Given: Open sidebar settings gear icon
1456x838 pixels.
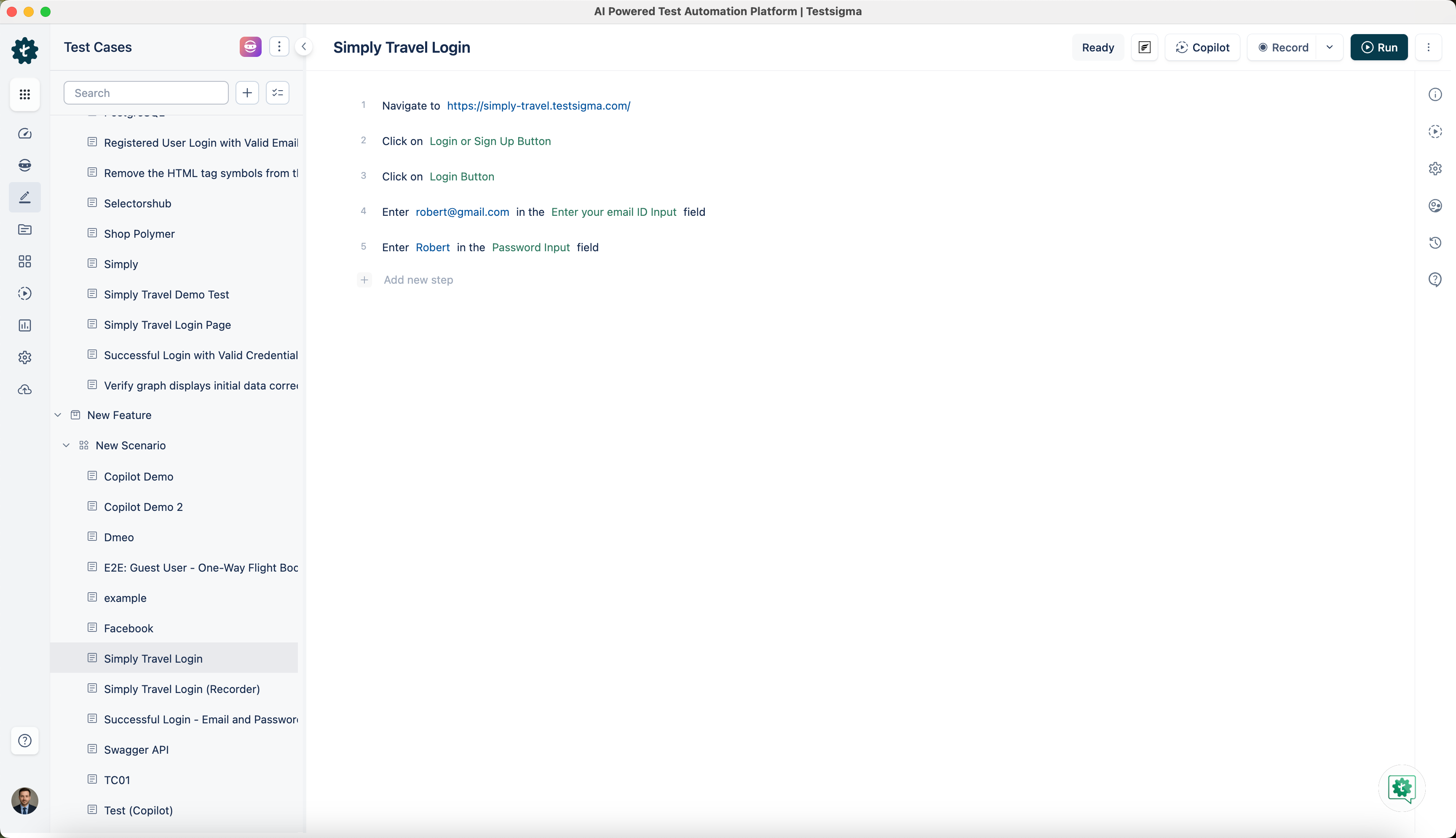Looking at the screenshot, I should coord(25,357).
